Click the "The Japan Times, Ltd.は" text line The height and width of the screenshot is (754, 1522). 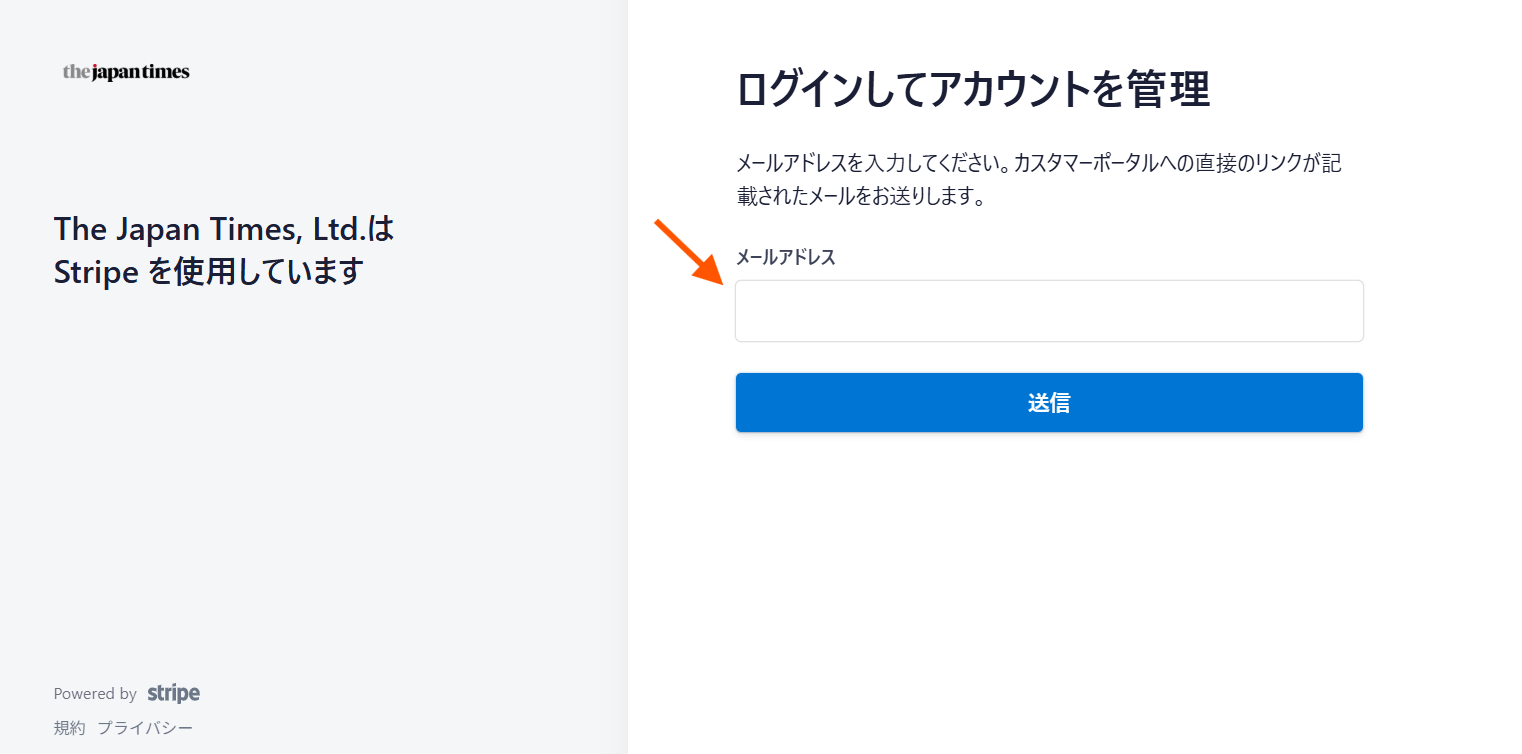(x=225, y=230)
